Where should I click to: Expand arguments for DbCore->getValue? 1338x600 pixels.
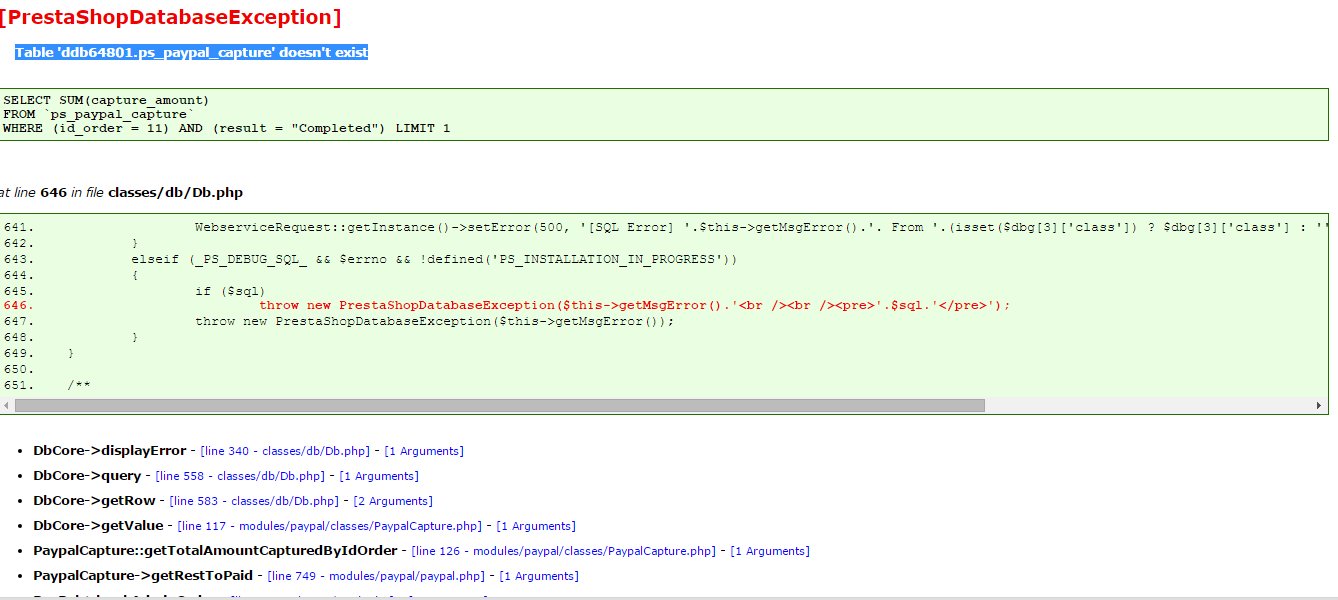tap(536, 526)
